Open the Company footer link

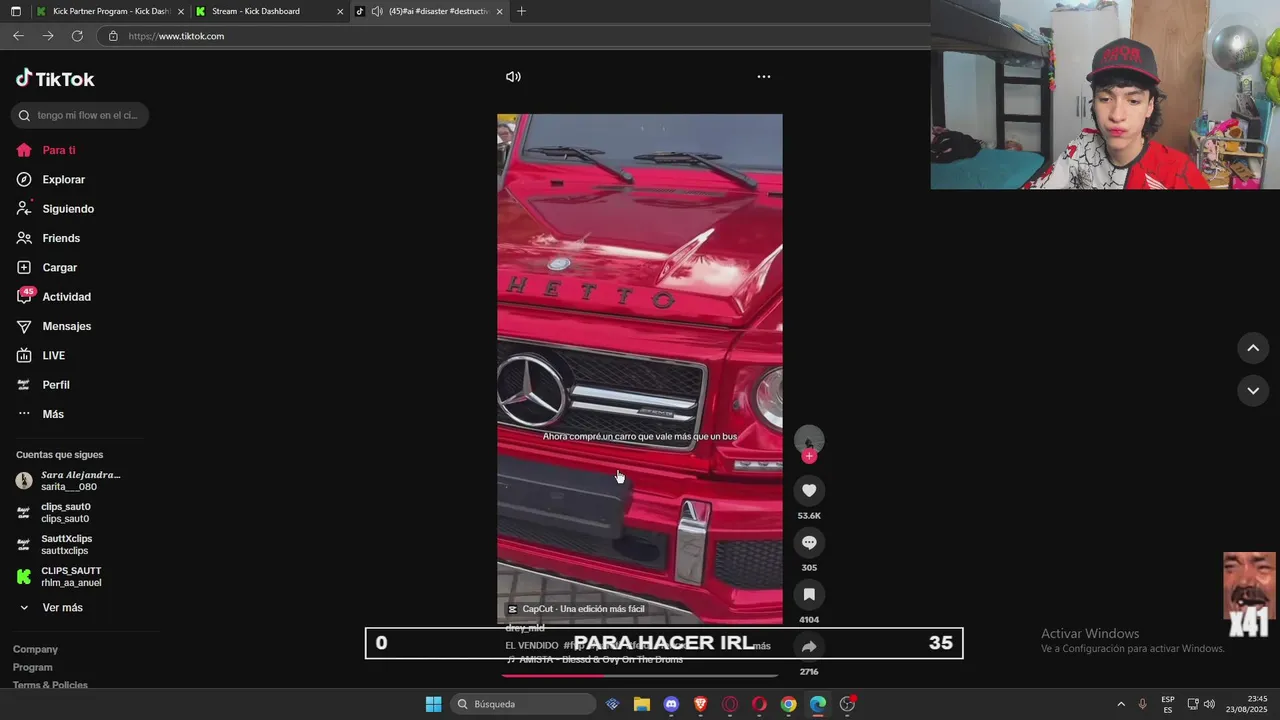click(x=35, y=650)
